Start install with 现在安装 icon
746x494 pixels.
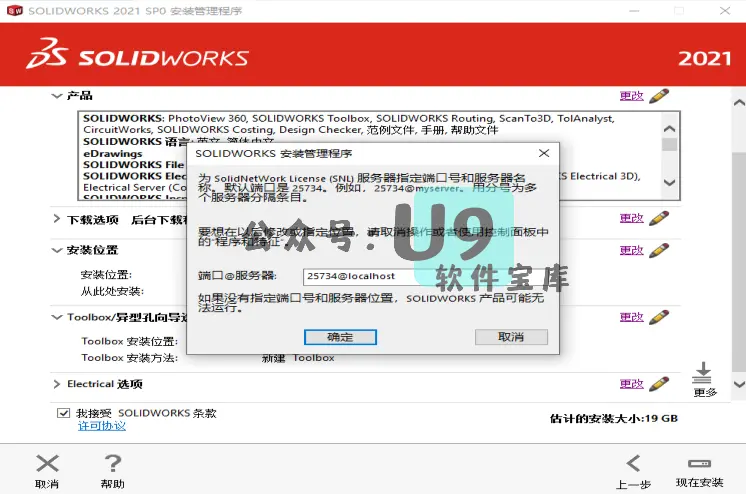(x=699, y=464)
